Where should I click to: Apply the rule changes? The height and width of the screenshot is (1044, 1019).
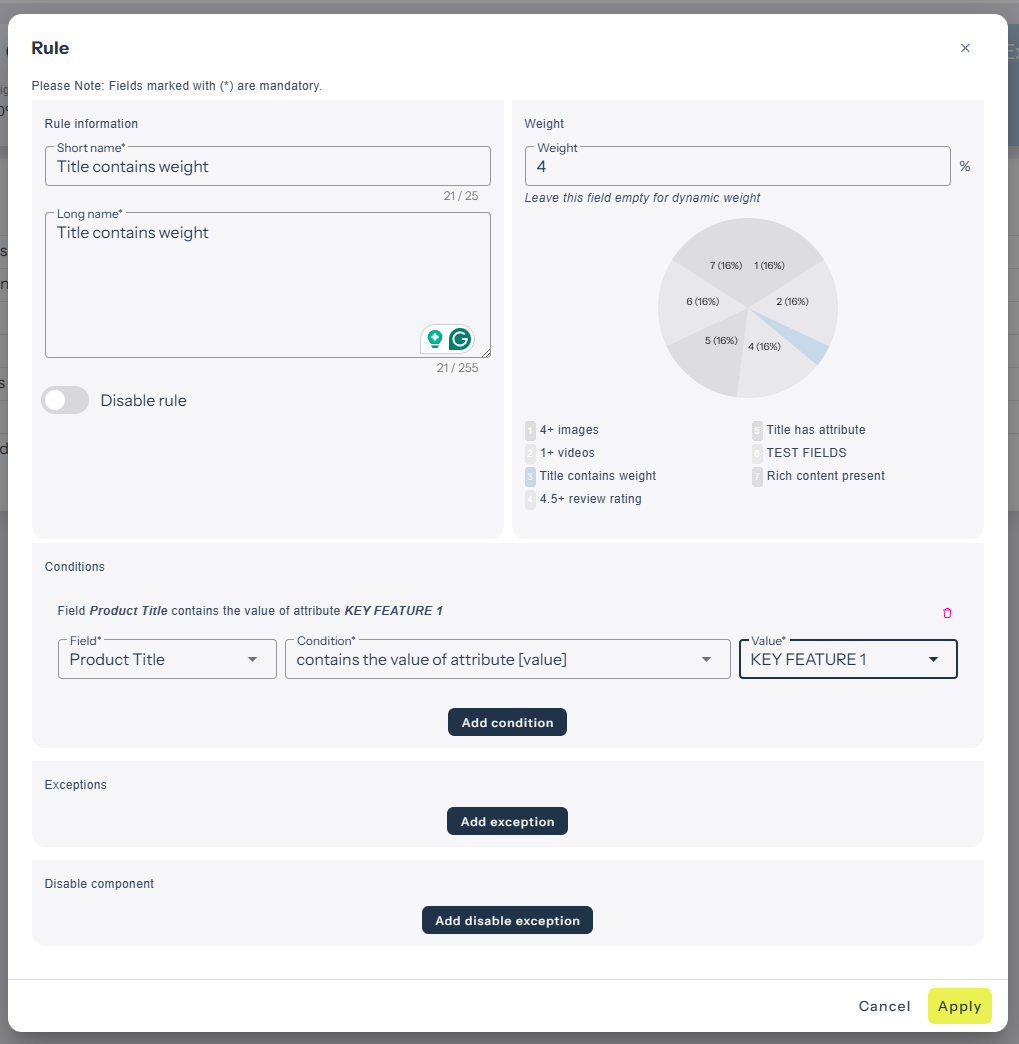pyautogui.click(x=959, y=1006)
